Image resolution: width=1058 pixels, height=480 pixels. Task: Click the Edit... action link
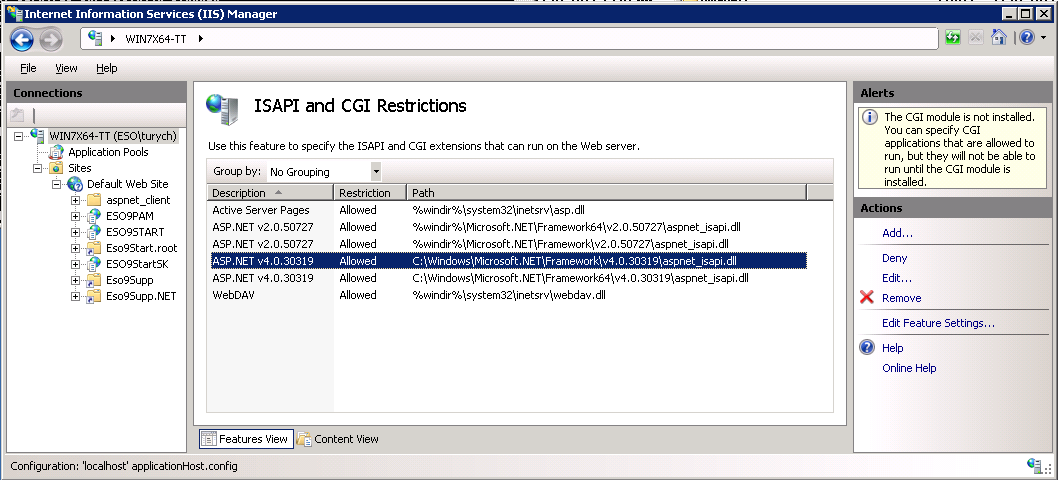897,278
